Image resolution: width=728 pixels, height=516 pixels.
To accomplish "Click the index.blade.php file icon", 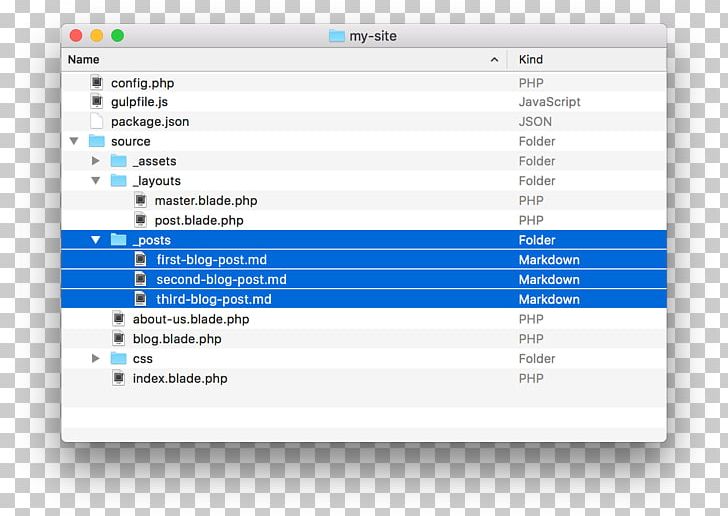I will click(119, 379).
